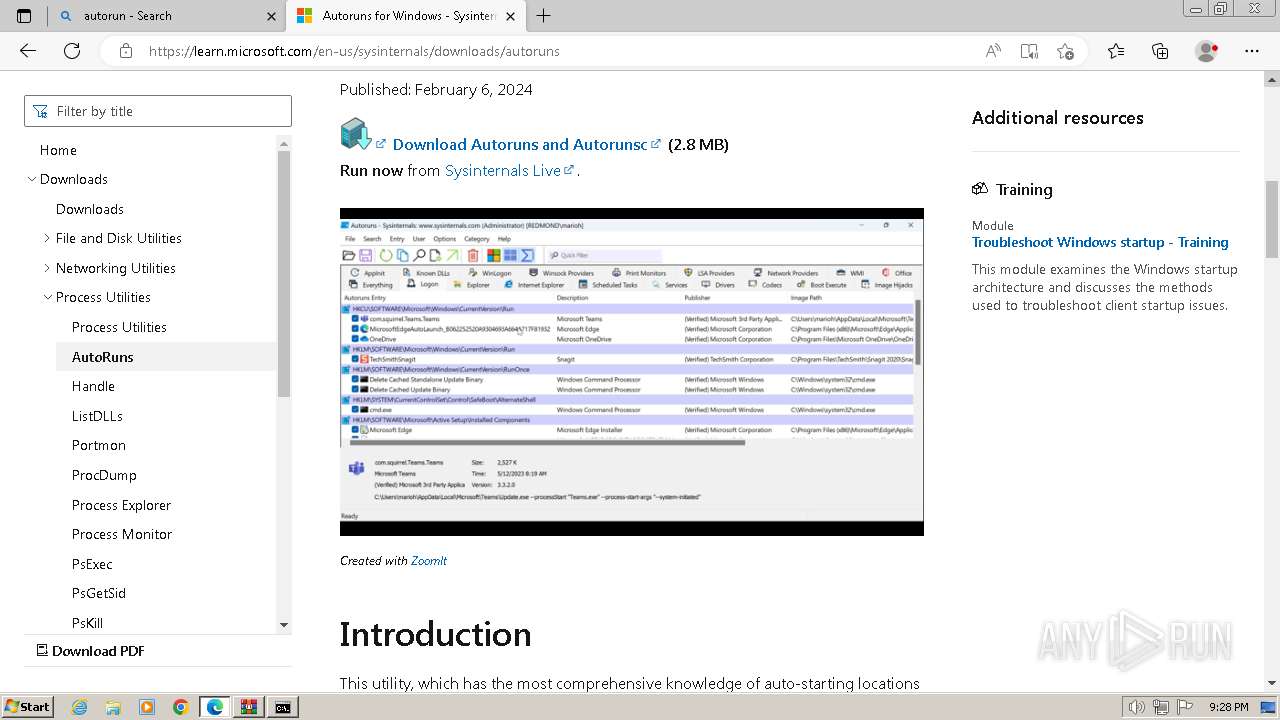Open ZoomIt link
This screenshot has height=720, width=1280.
(429, 561)
